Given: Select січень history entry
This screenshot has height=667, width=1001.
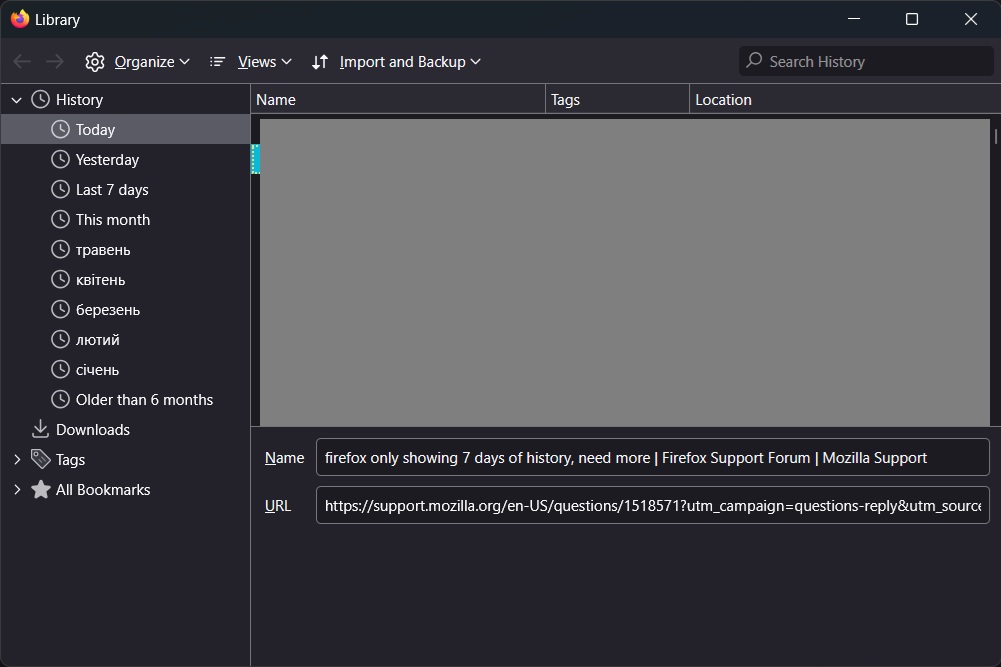Looking at the screenshot, I should 126,370.
